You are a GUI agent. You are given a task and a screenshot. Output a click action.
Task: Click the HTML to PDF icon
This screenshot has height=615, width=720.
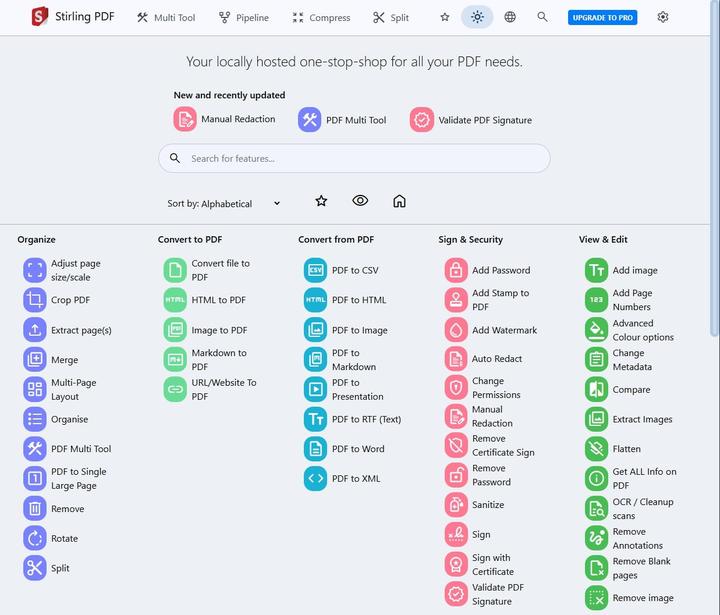coord(175,300)
